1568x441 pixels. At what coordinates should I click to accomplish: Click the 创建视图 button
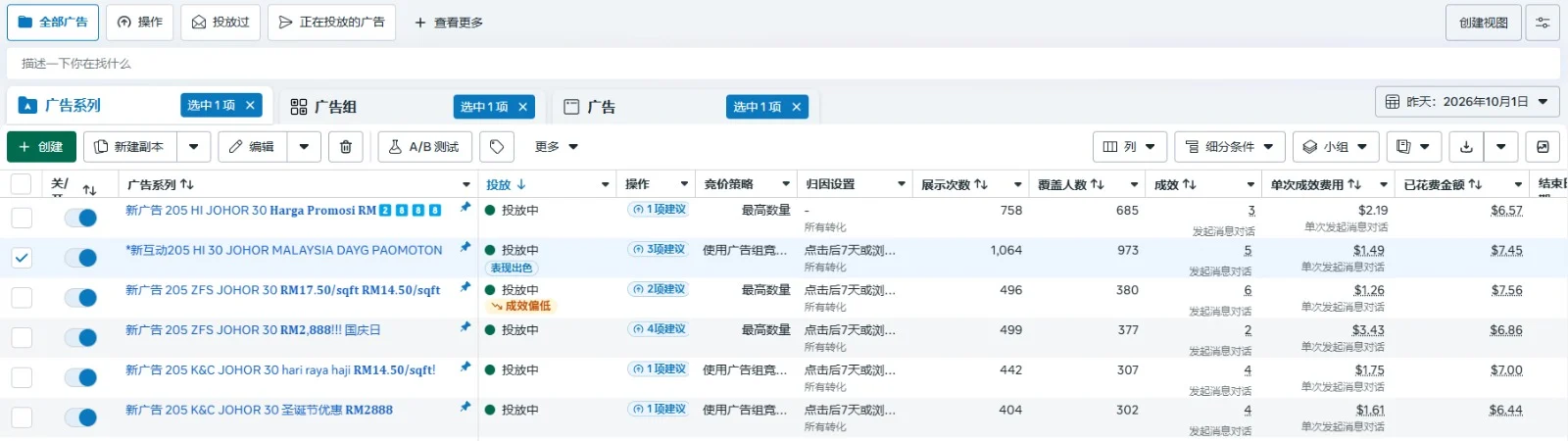tap(1484, 23)
